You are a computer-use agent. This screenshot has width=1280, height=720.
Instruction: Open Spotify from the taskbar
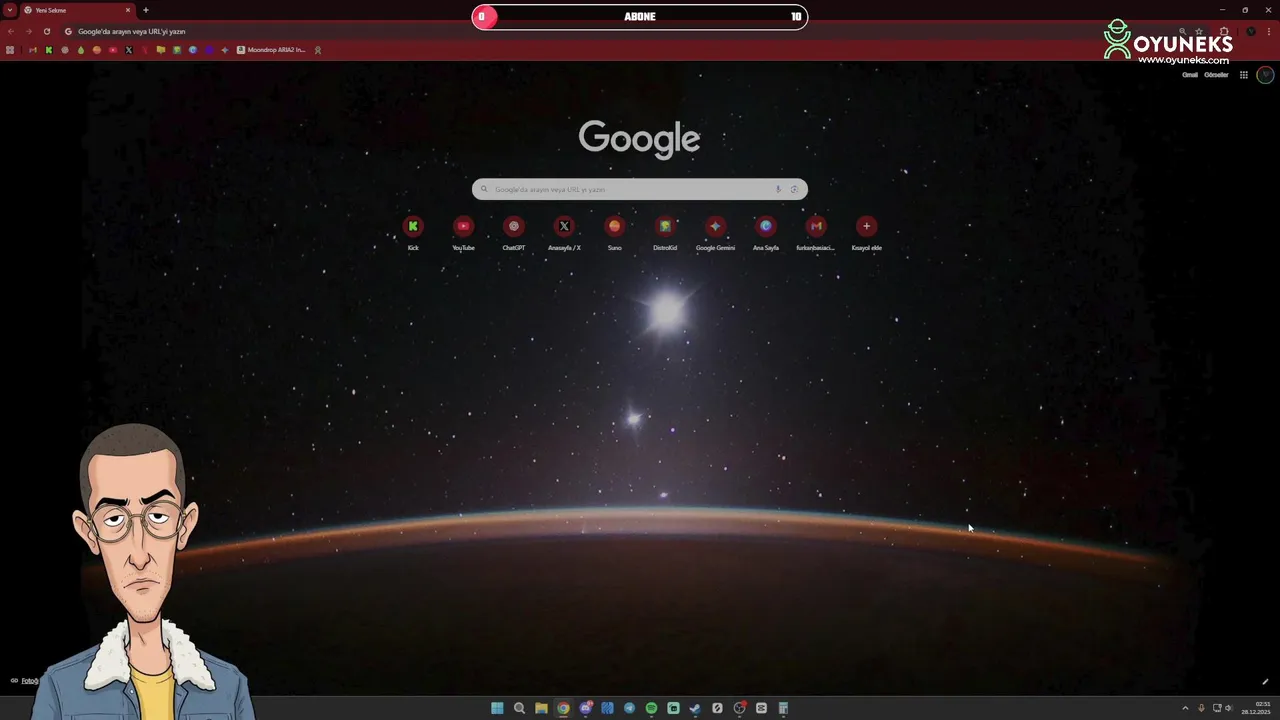coord(651,708)
